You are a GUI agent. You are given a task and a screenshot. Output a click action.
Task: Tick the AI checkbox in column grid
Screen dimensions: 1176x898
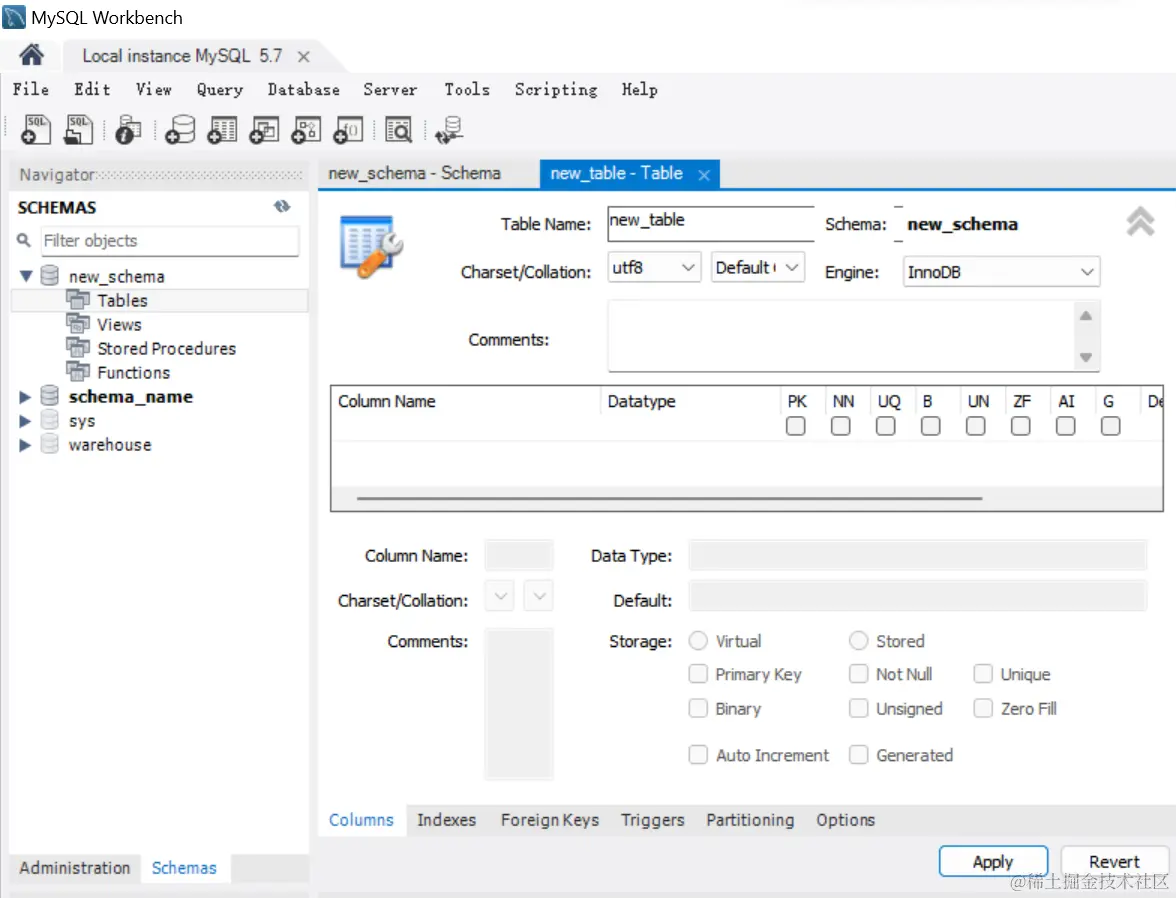coord(1066,426)
